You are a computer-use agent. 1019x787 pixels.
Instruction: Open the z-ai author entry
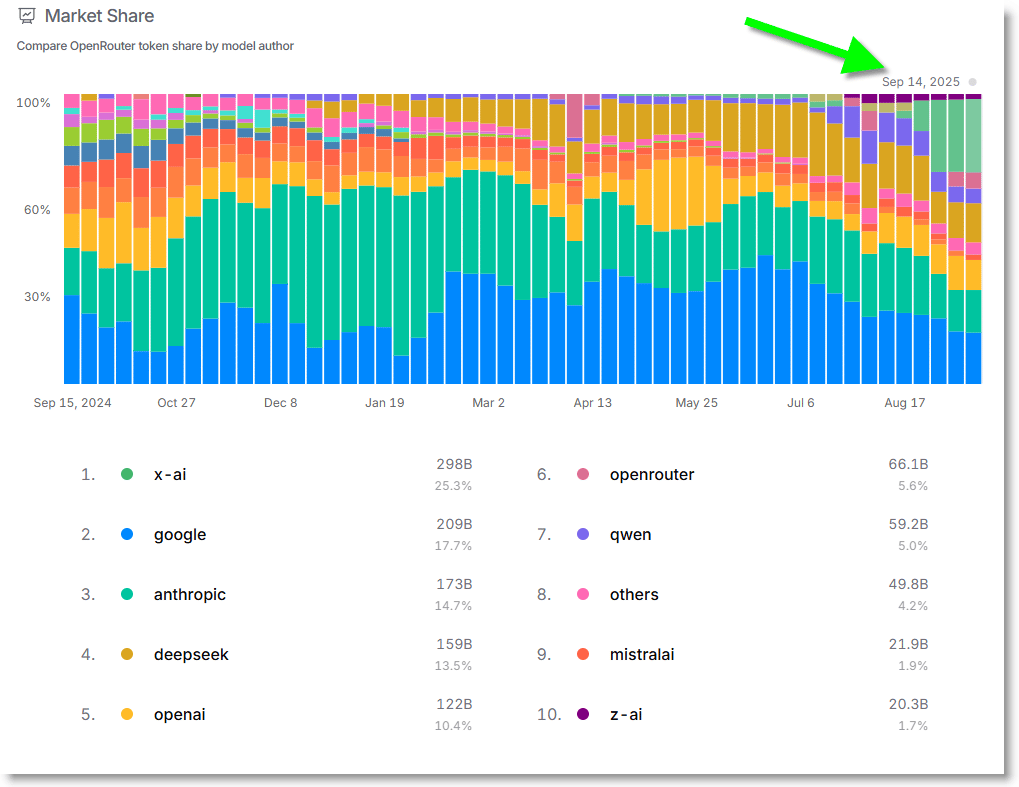pos(626,715)
